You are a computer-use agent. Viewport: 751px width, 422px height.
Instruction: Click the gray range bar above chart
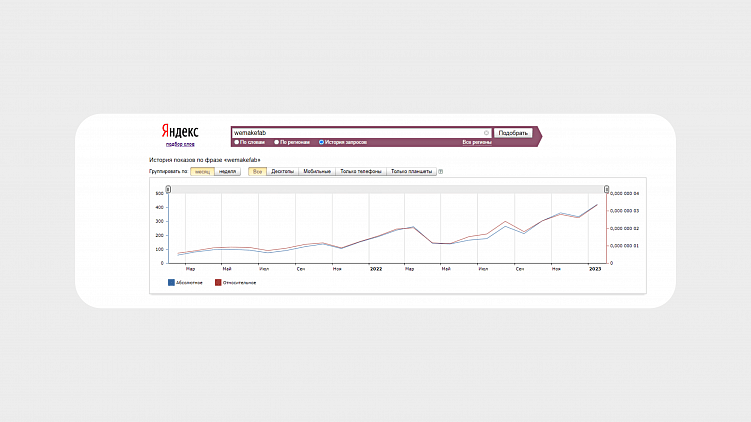click(387, 190)
